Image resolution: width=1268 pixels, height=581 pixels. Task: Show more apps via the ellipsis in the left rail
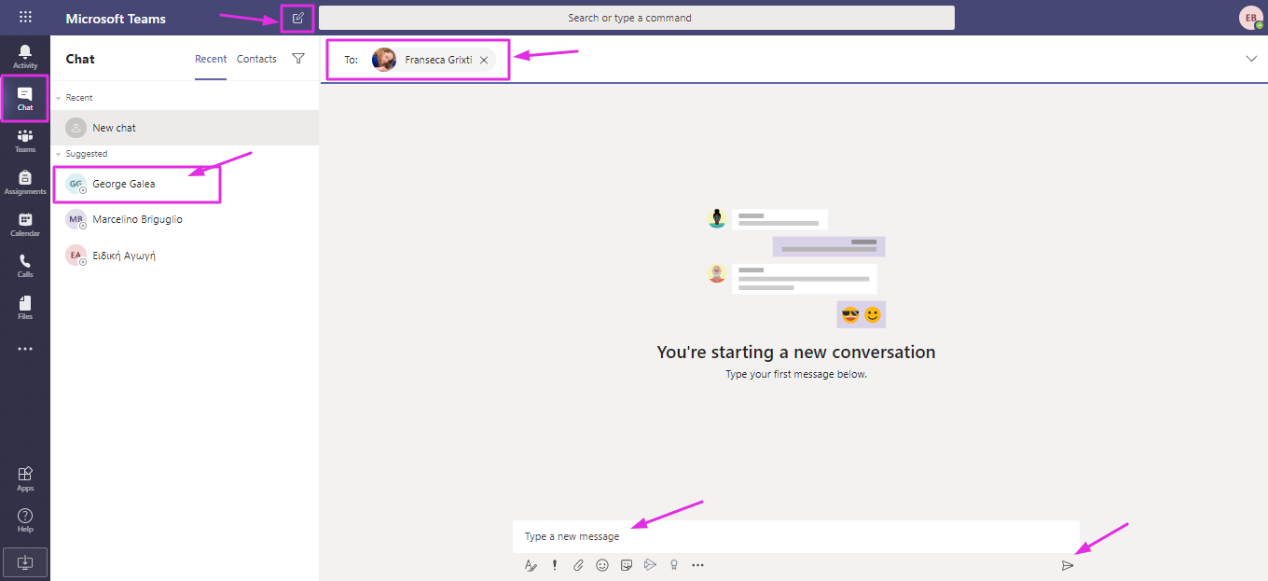pyautogui.click(x=25, y=349)
